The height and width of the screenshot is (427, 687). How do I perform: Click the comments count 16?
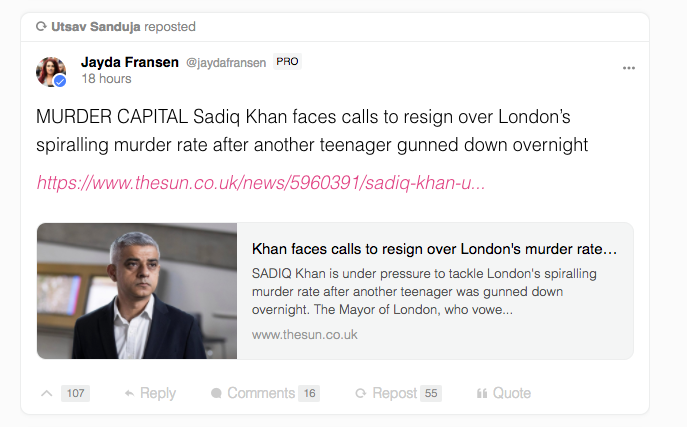(309, 393)
